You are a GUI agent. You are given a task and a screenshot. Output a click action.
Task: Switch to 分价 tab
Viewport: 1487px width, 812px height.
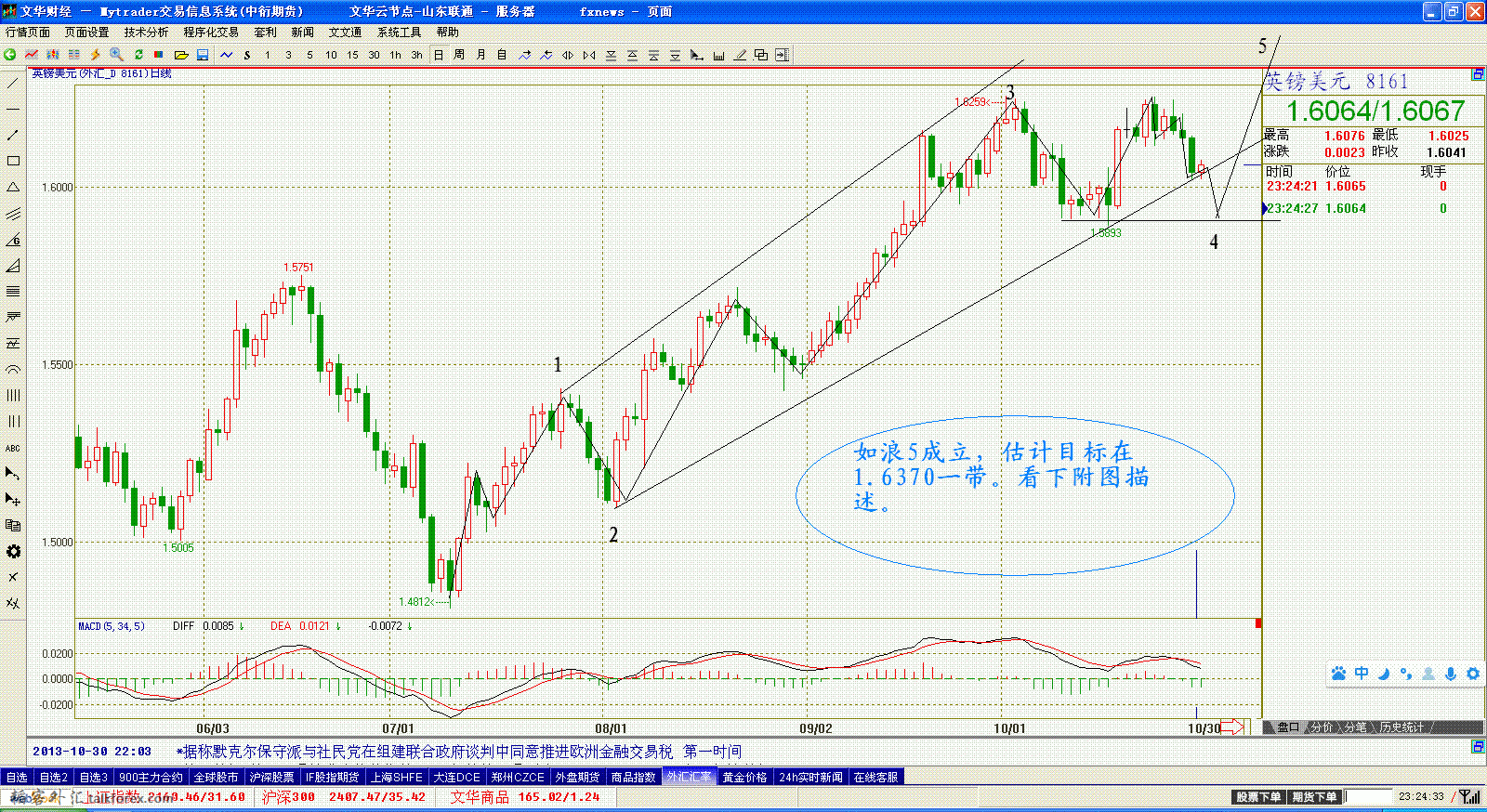(1322, 727)
